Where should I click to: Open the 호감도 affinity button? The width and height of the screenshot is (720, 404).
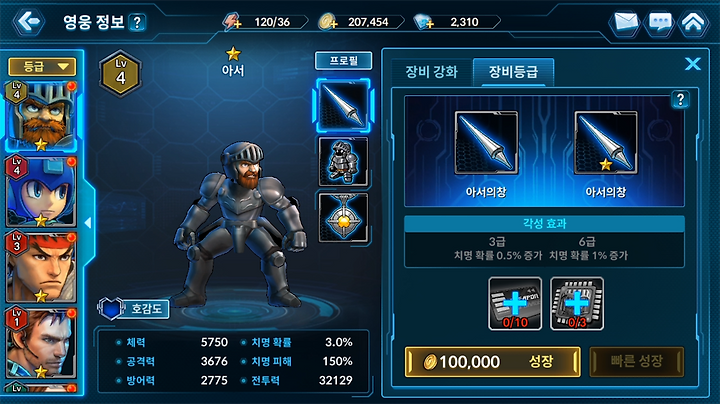[x=134, y=309]
